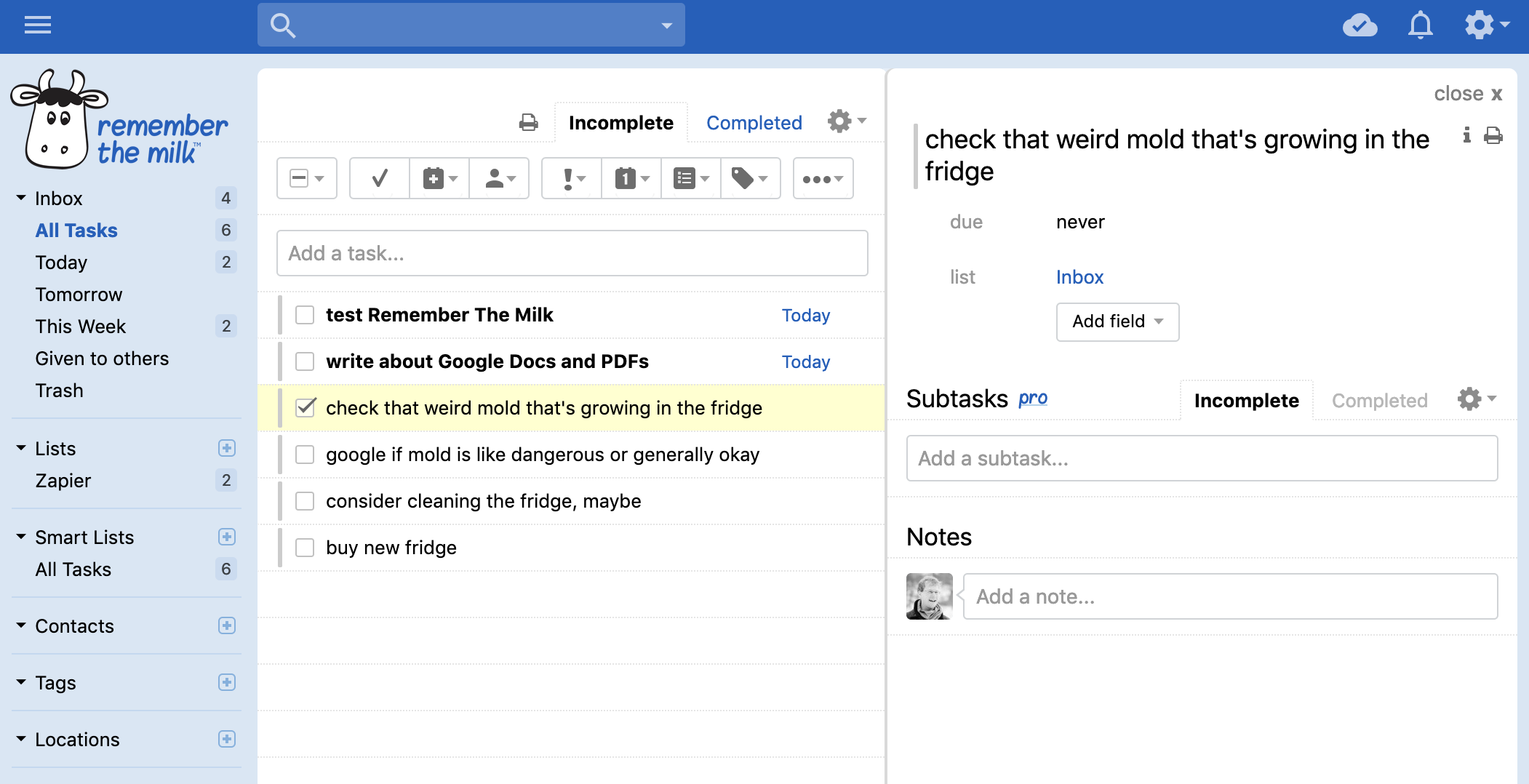This screenshot has height=784, width=1529.
Task: Click the search magnifier icon
Action: 282,25
